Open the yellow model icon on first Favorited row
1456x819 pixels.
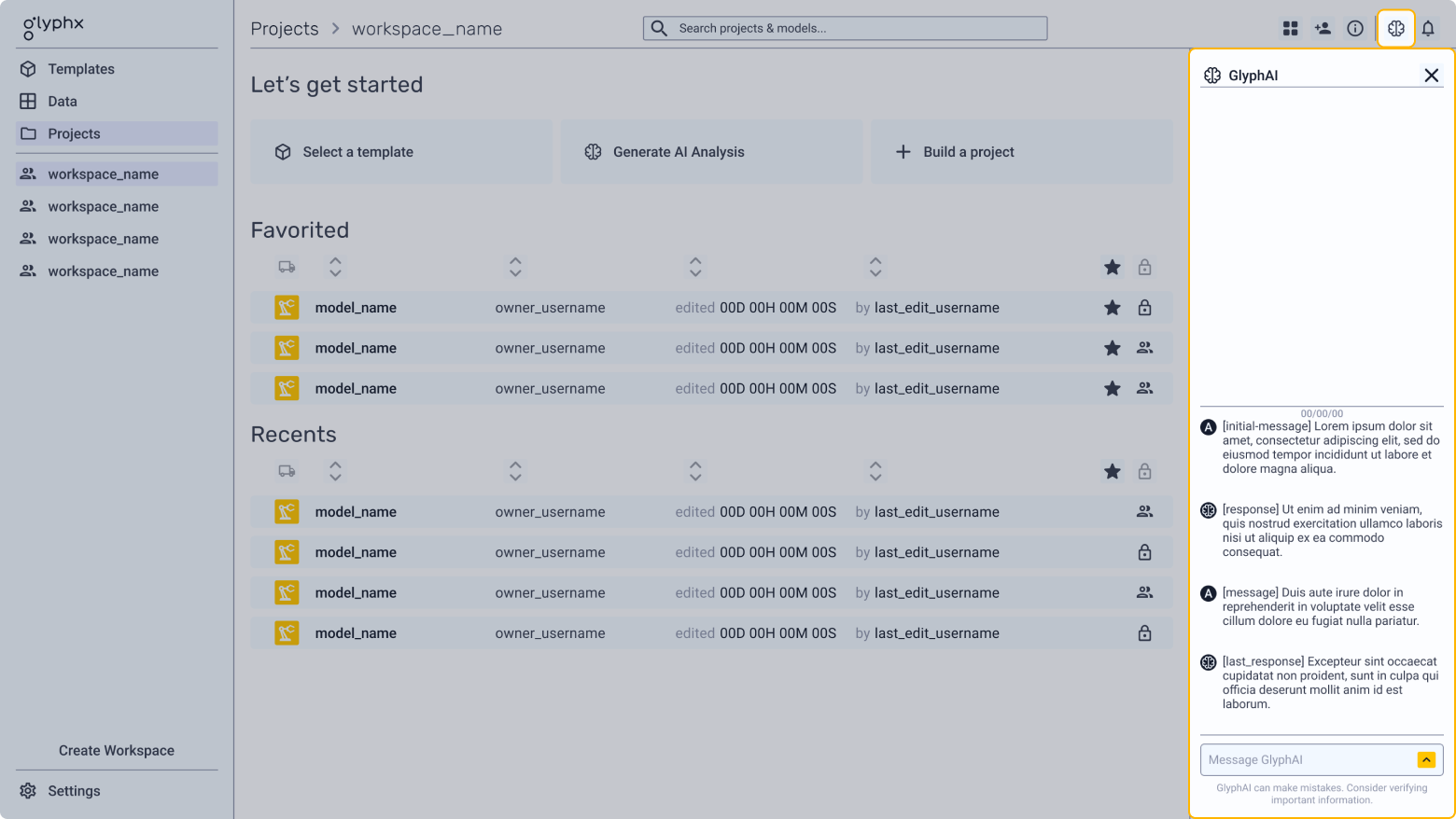[x=287, y=307]
